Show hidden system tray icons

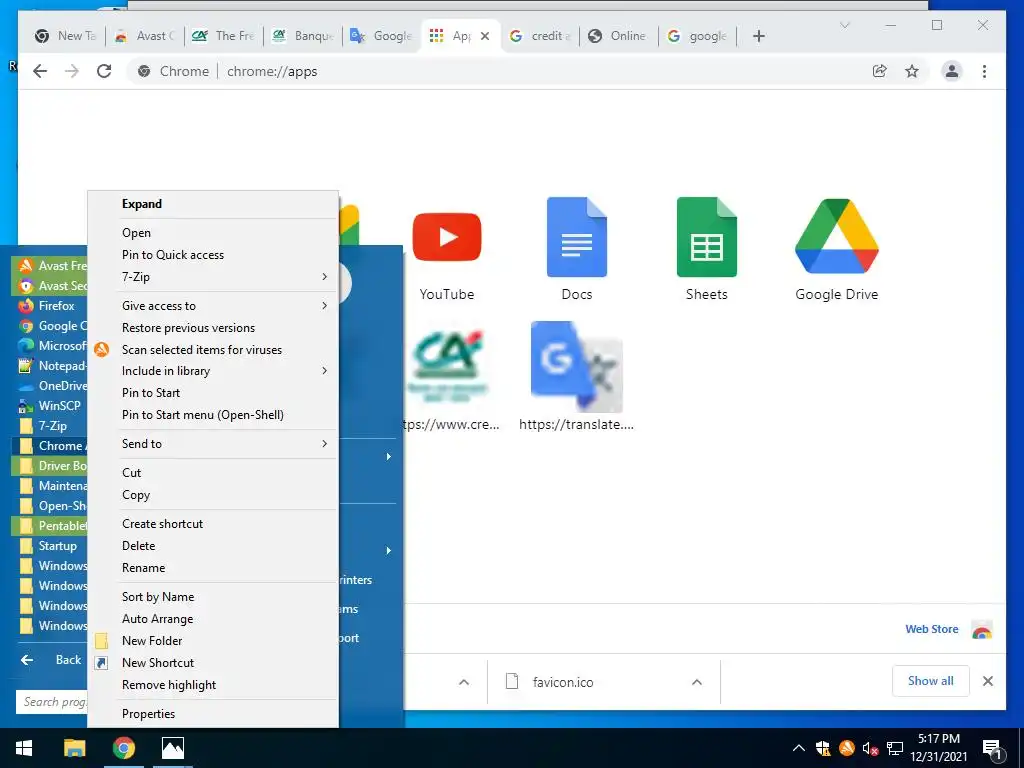(x=799, y=748)
